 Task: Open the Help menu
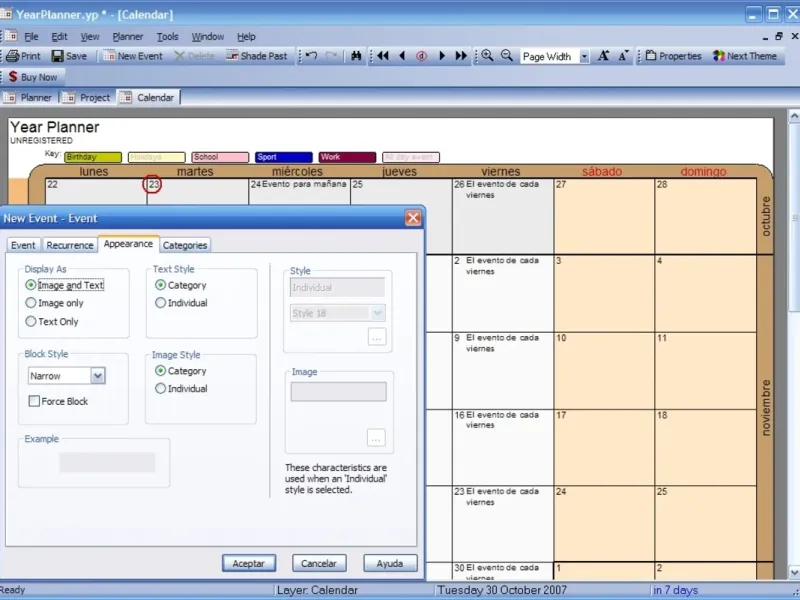(x=246, y=37)
